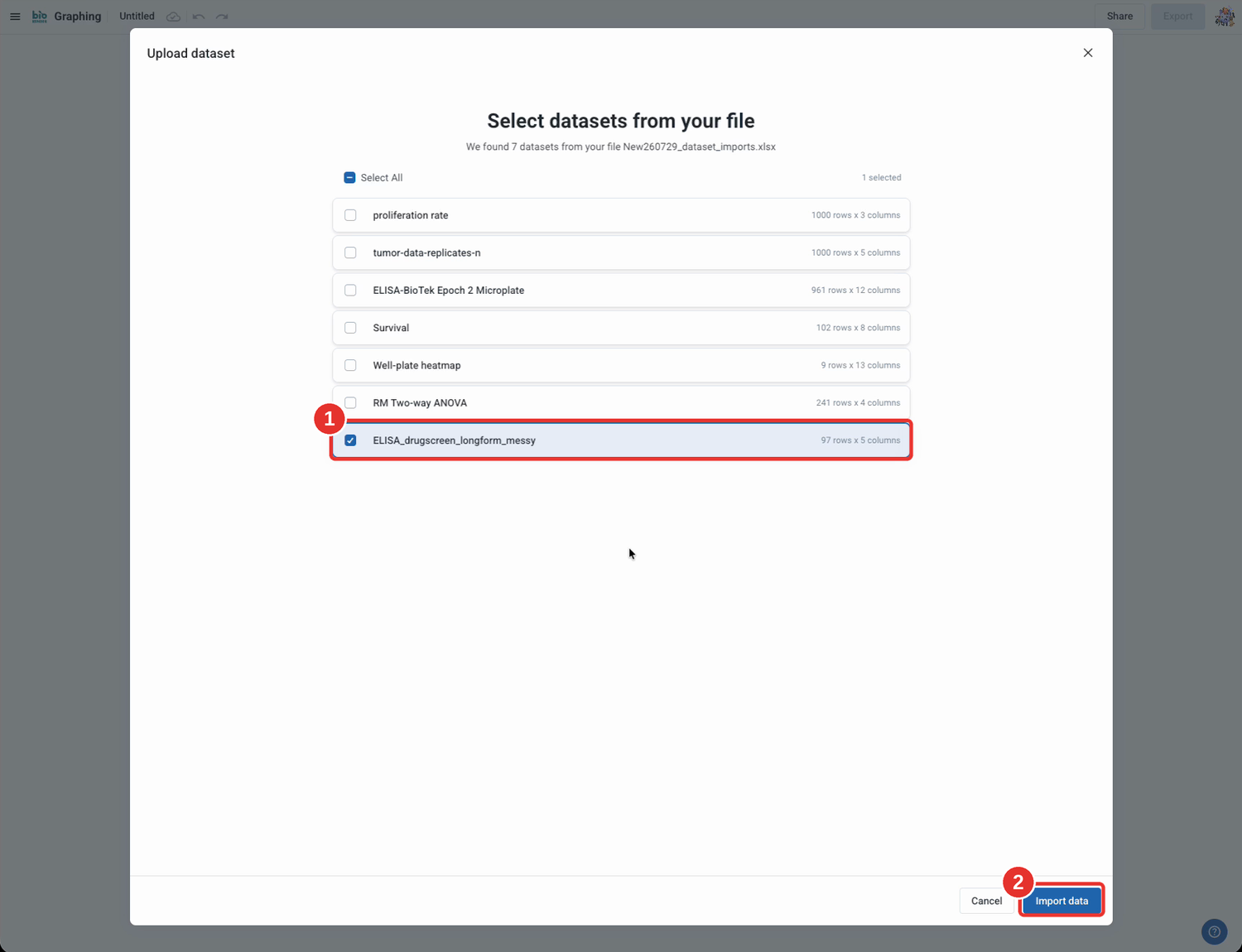This screenshot has width=1242, height=952.
Task: Check the tumor-data-replicates-n checkbox
Action: (x=350, y=252)
